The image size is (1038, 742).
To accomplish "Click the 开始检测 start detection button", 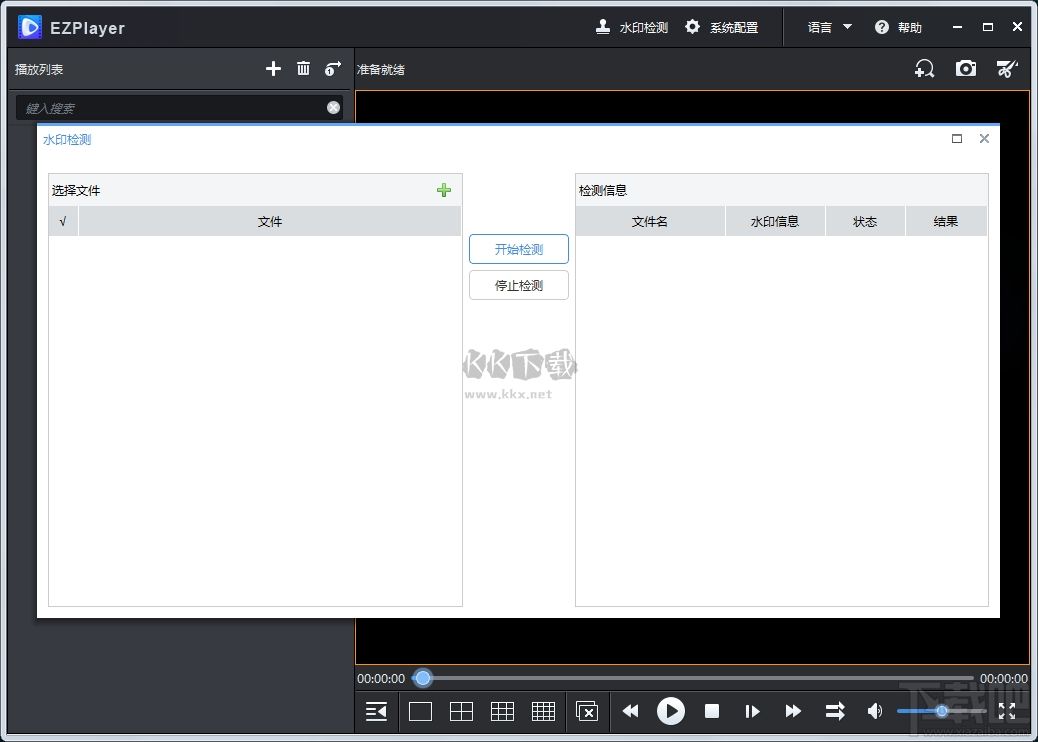I will point(518,248).
